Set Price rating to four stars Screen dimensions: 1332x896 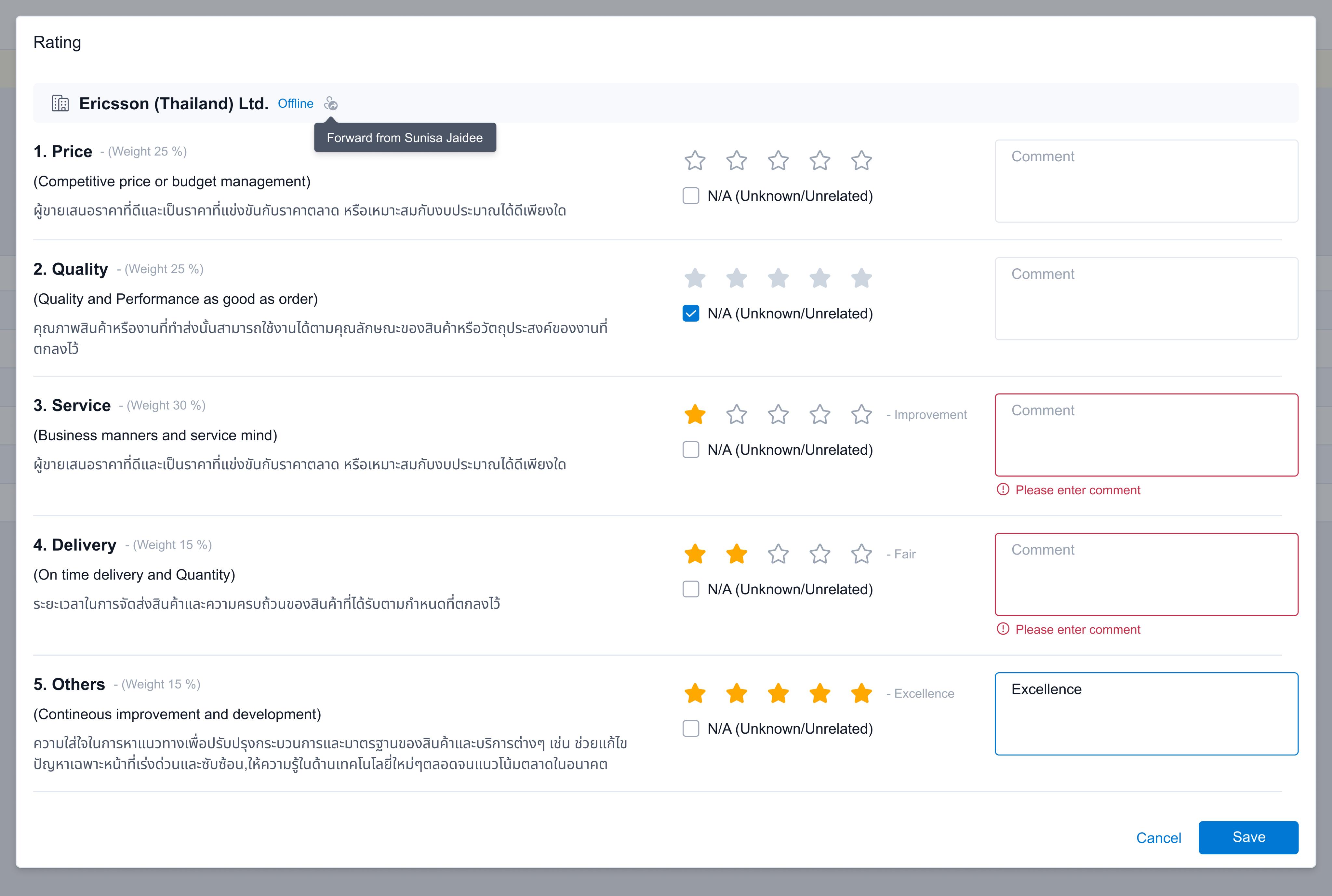pos(820,161)
